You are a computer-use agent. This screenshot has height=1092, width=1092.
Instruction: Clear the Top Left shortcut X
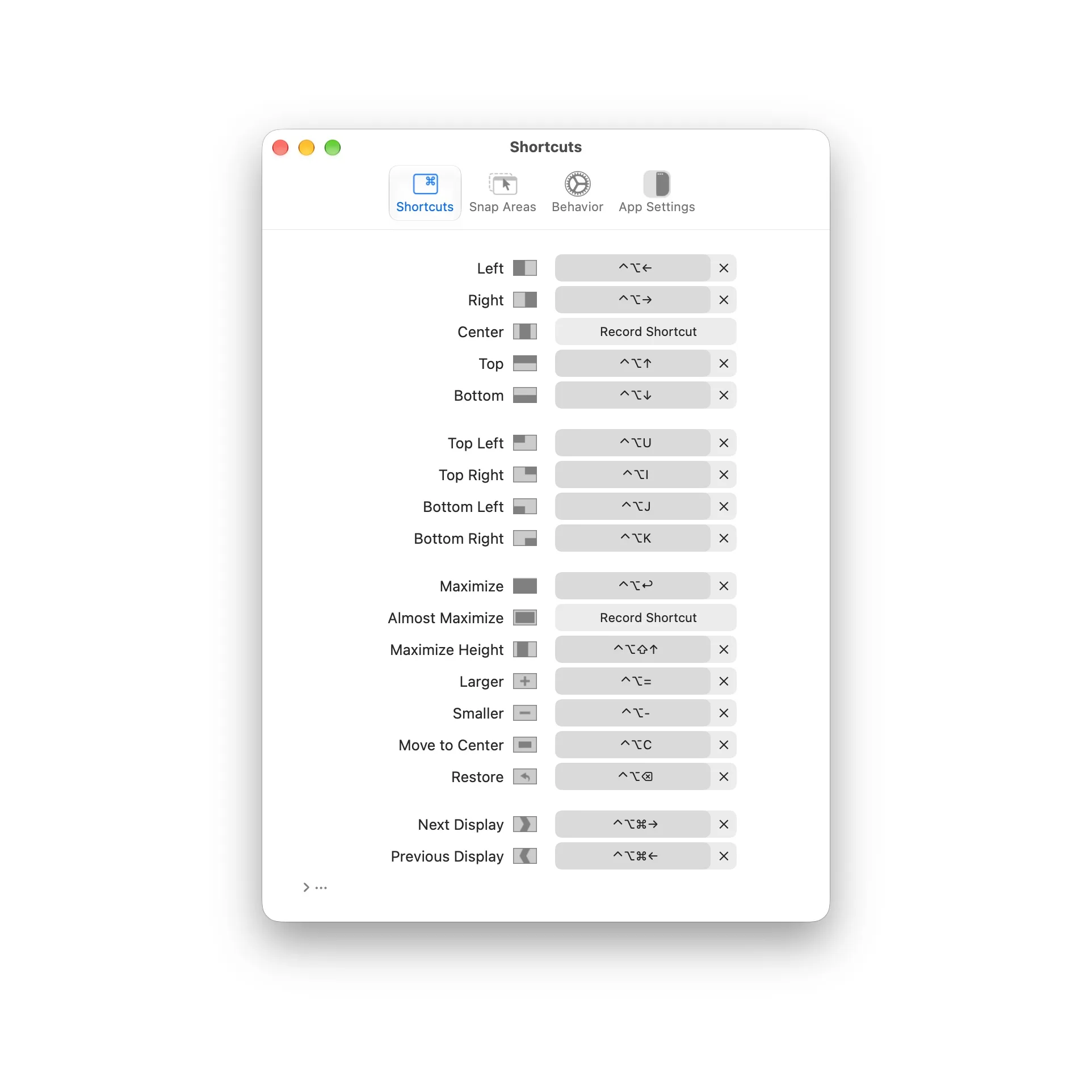pyautogui.click(x=724, y=443)
